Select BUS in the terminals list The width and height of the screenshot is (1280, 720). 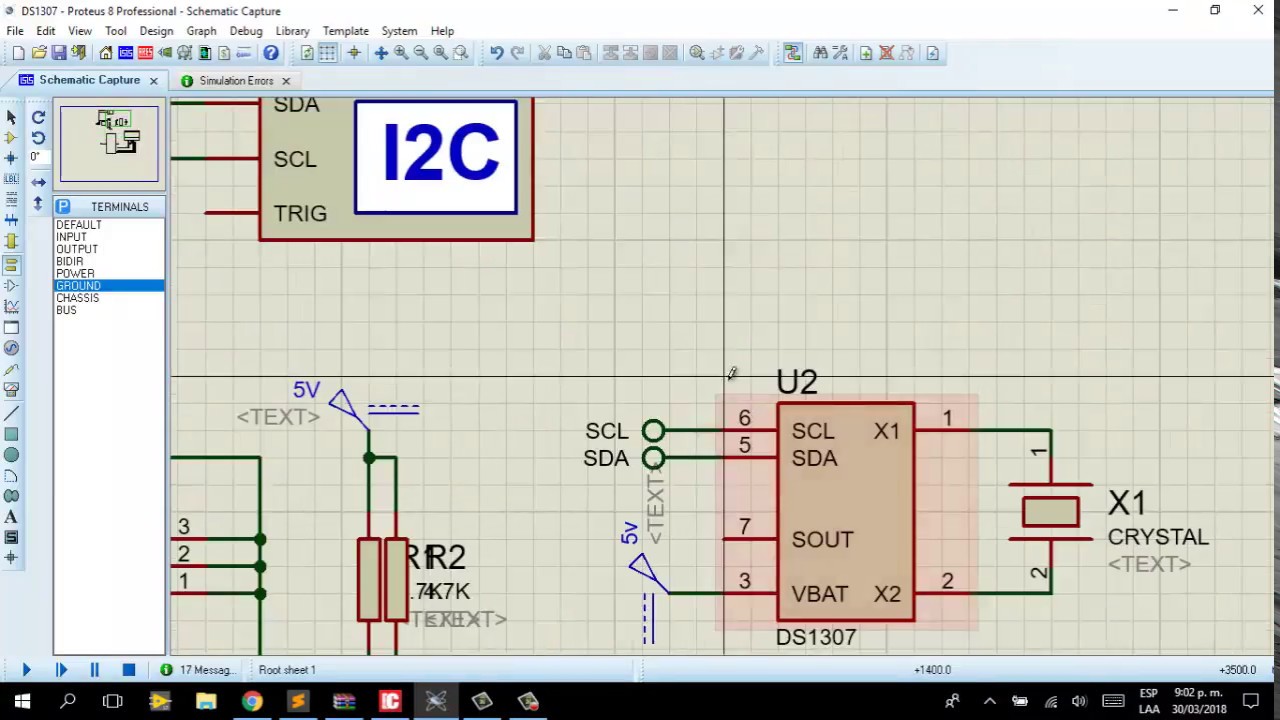tap(66, 310)
